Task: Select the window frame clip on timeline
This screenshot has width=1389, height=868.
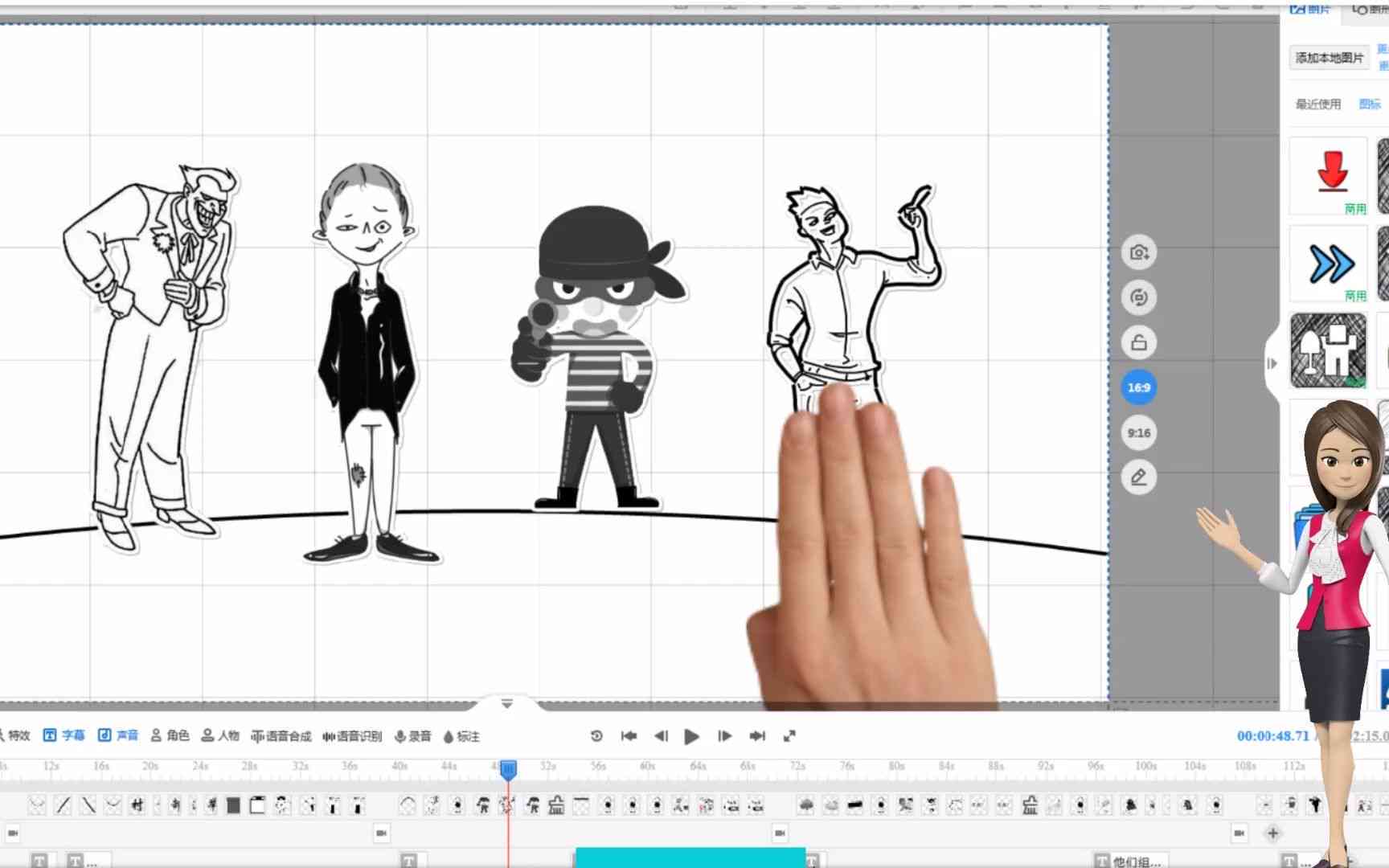Action: 257,805
